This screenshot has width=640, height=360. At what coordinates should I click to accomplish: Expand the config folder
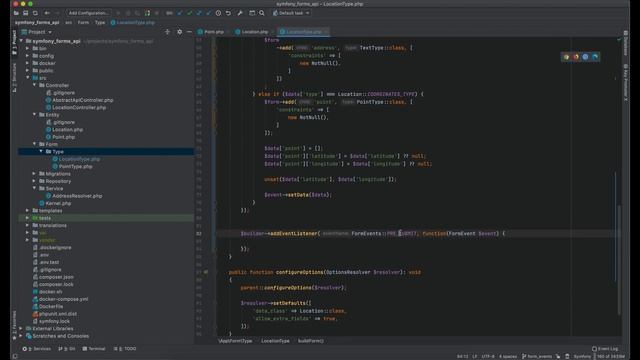click(28, 56)
